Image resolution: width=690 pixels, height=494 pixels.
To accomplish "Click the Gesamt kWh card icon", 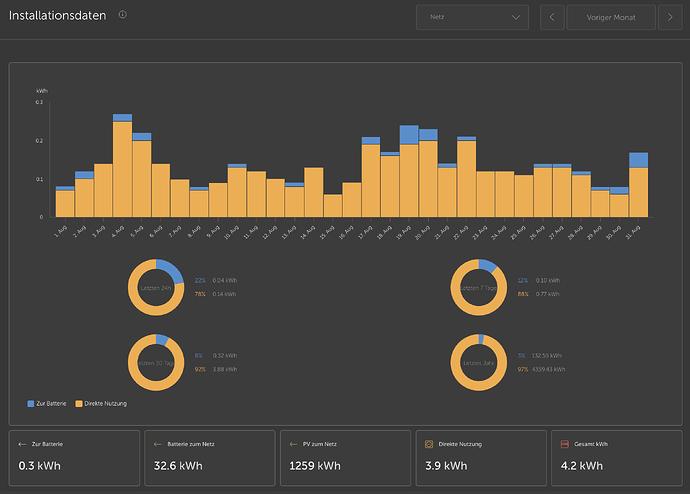I will pyautogui.click(x=565, y=444).
